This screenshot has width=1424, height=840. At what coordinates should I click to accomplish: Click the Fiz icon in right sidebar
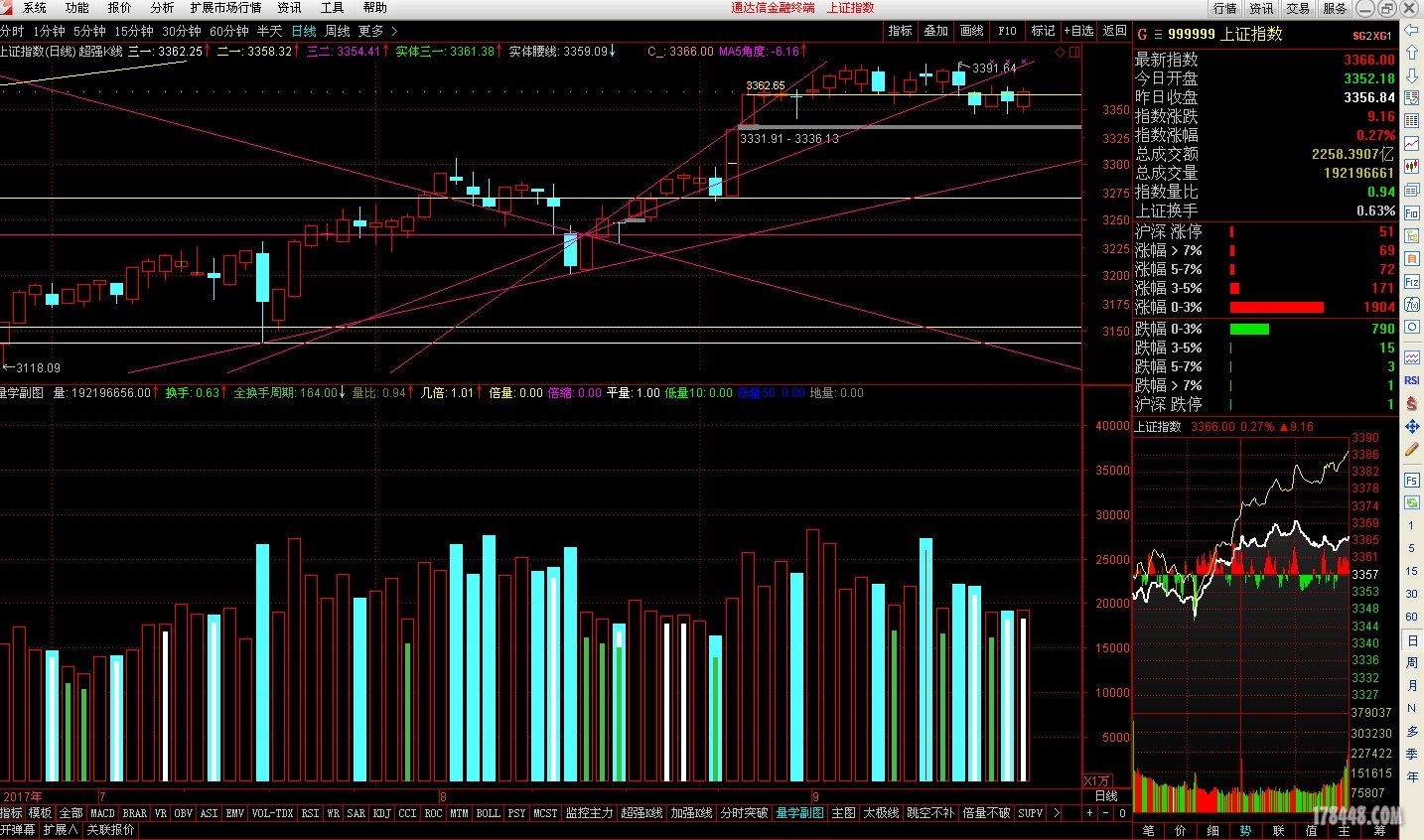click(1411, 282)
